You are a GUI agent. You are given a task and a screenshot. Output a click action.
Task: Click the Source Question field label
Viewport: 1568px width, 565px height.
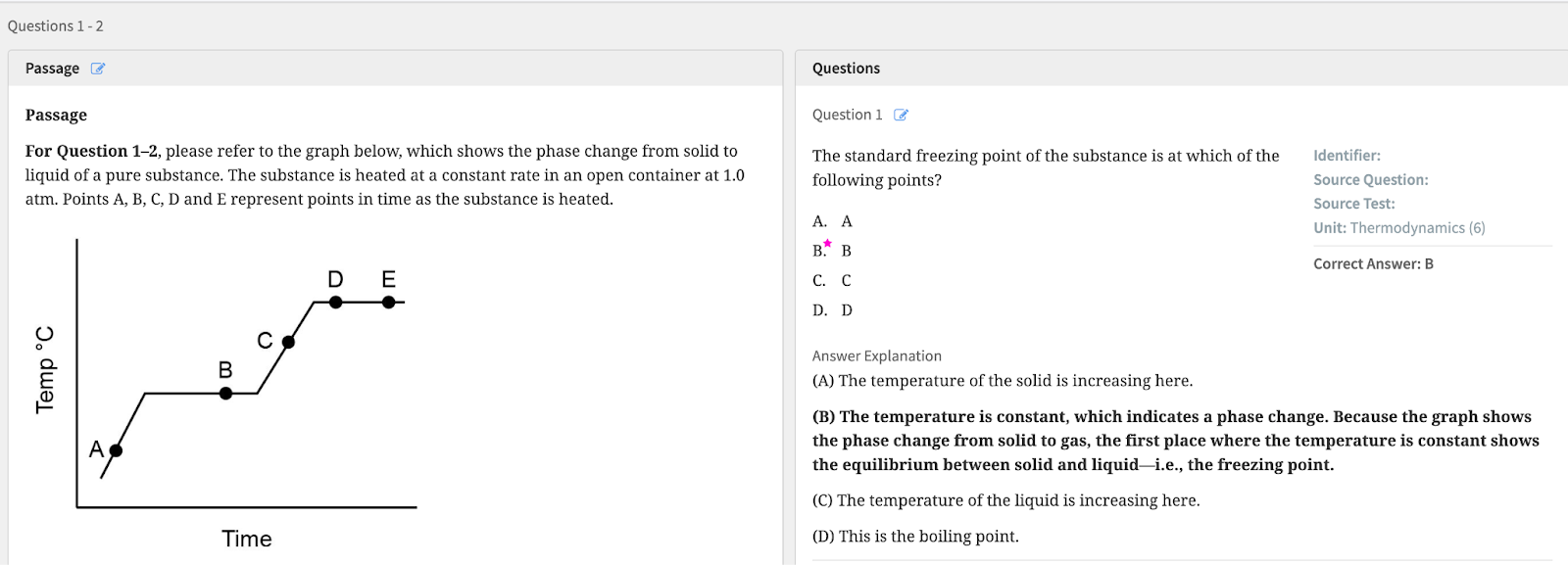point(1370,180)
